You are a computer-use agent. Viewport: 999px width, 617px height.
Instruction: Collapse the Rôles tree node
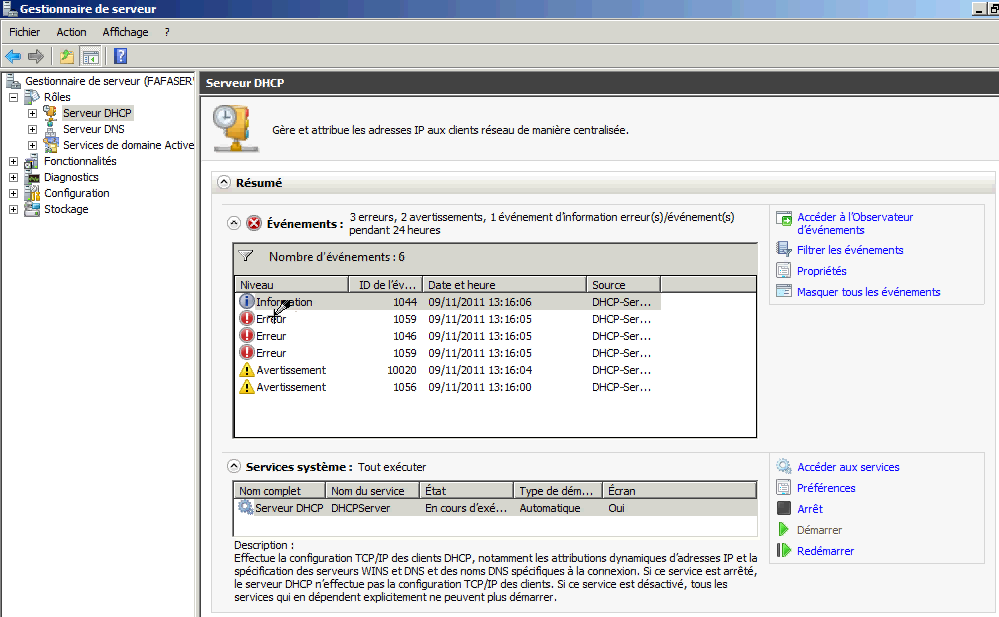13,98
